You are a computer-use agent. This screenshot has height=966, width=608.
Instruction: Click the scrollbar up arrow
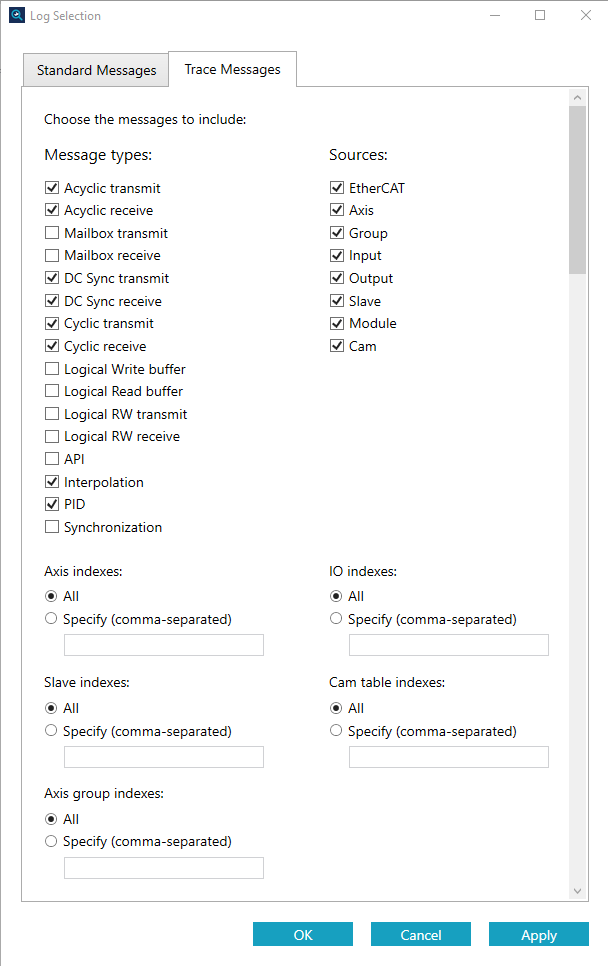[577, 97]
